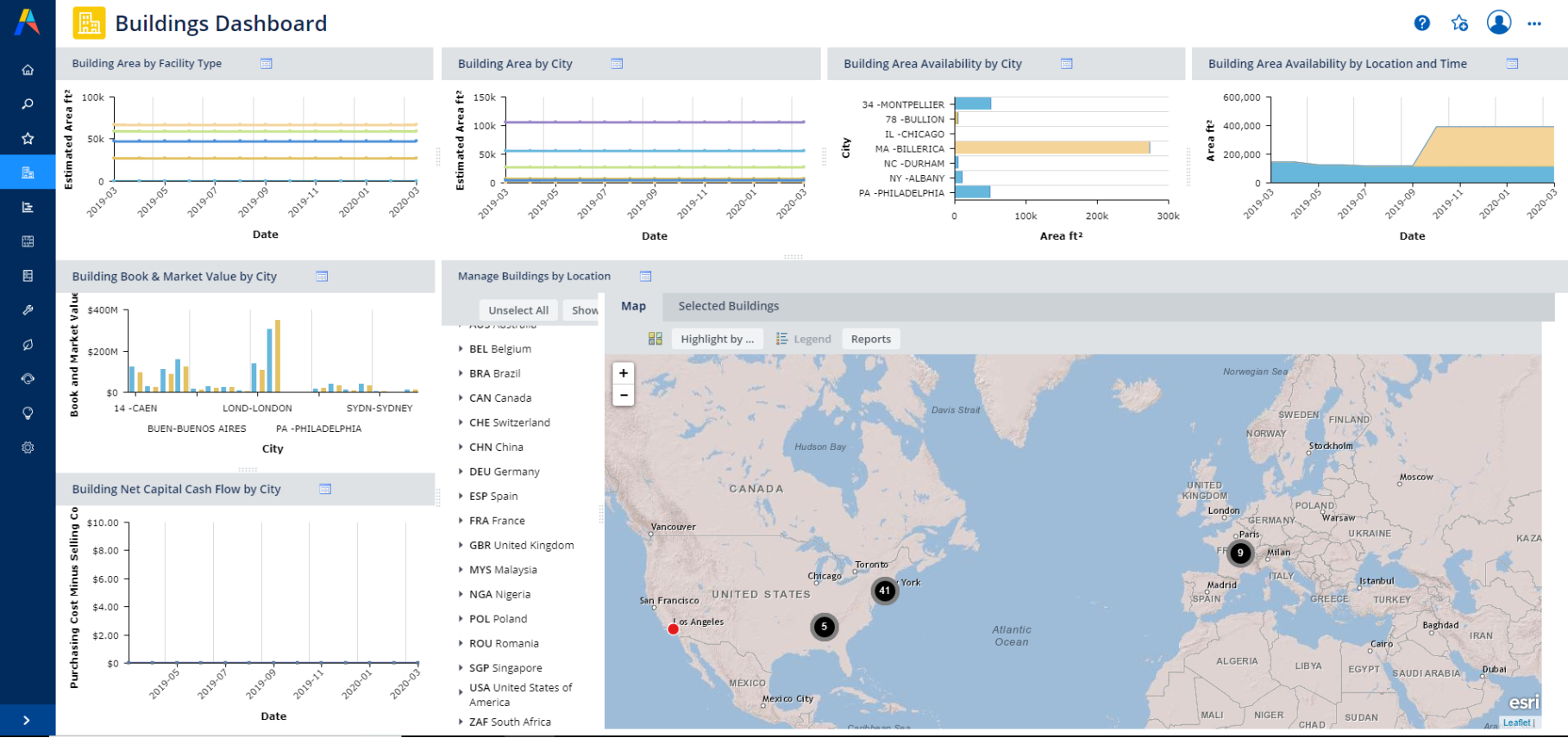Image resolution: width=1568 pixels, height=738 pixels.
Task: Click the add-to-favorites star icon in header
Action: [x=1459, y=23]
